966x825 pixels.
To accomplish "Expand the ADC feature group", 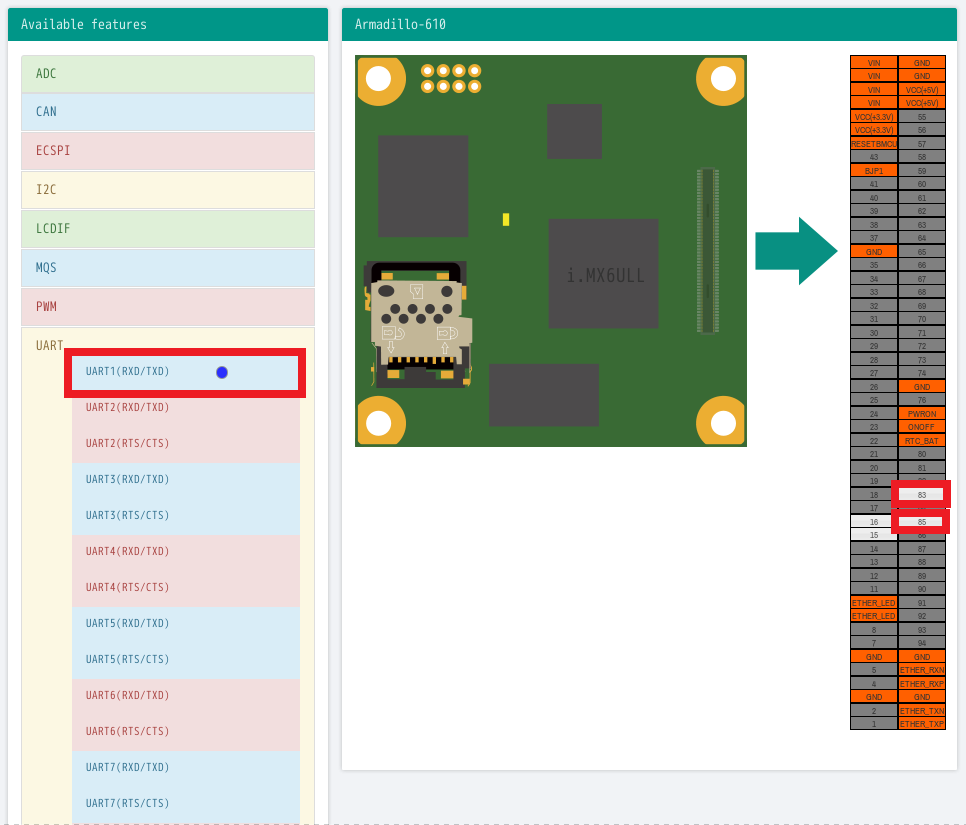I will point(168,74).
